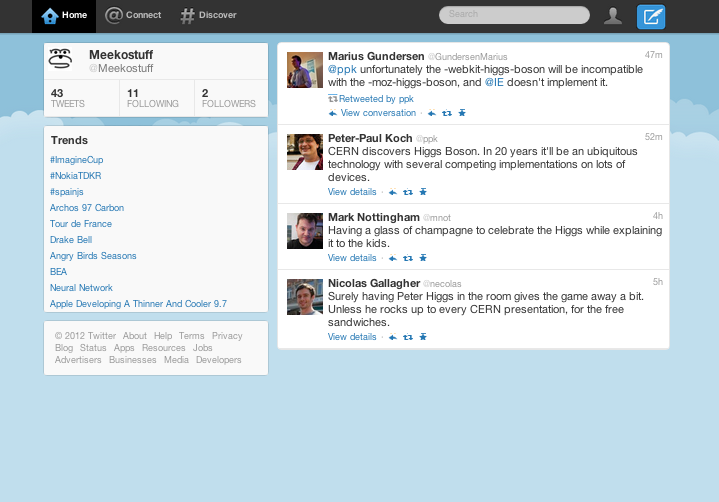
Task: Open Mark Nottingham's profile picture
Action: coord(305,230)
